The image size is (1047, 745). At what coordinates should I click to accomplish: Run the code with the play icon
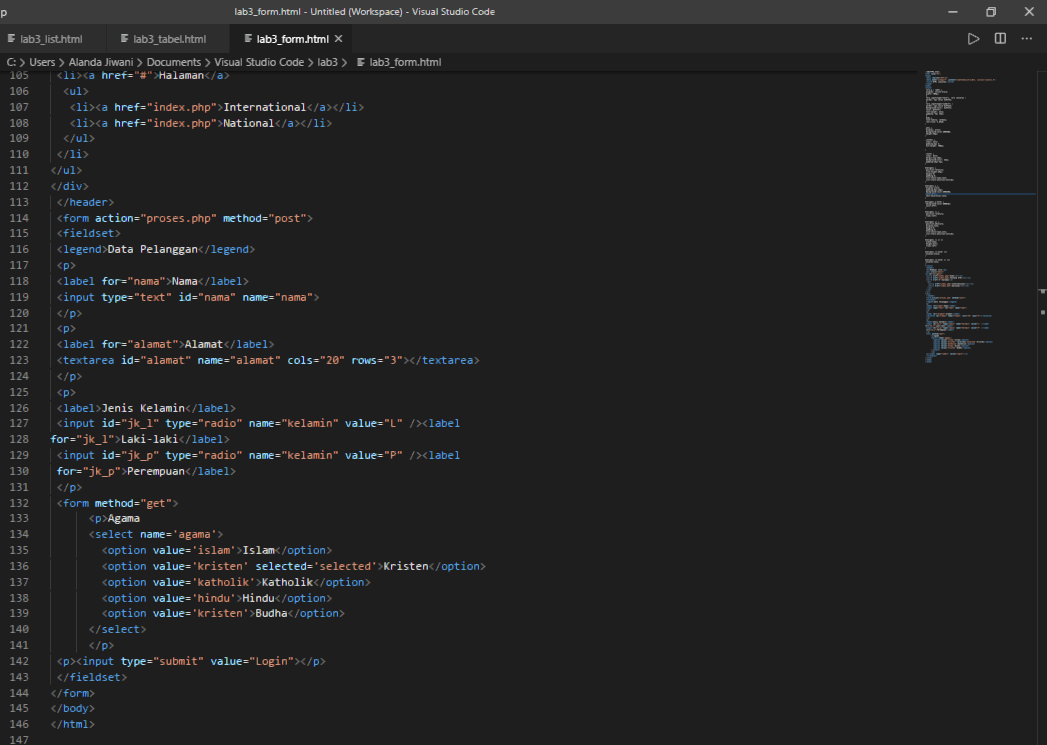[x=973, y=39]
